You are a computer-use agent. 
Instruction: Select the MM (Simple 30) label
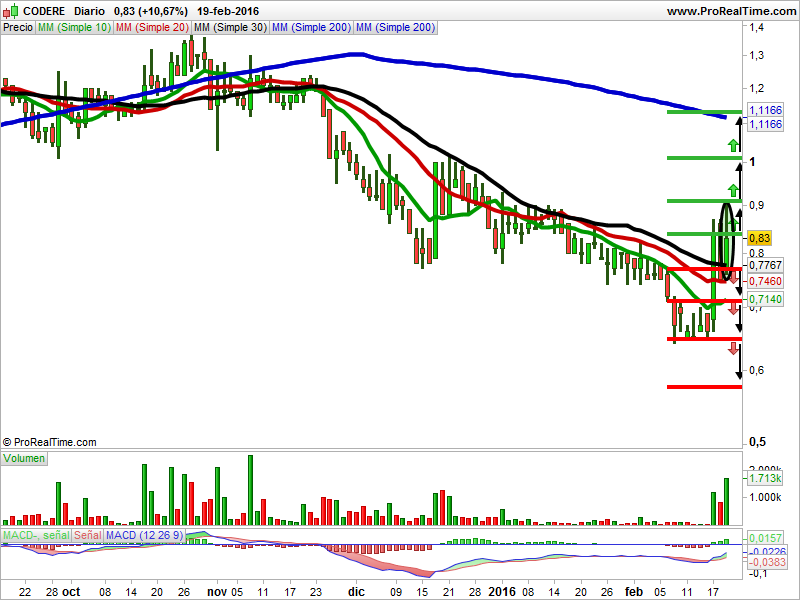[230, 28]
